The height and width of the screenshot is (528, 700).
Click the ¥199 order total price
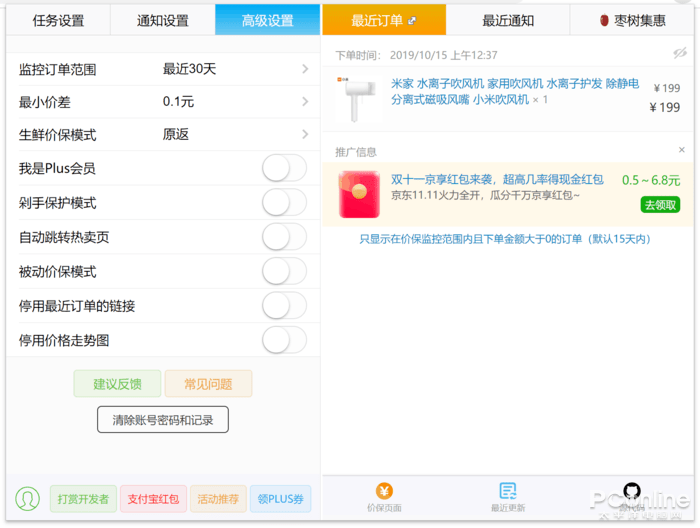point(664,108)
